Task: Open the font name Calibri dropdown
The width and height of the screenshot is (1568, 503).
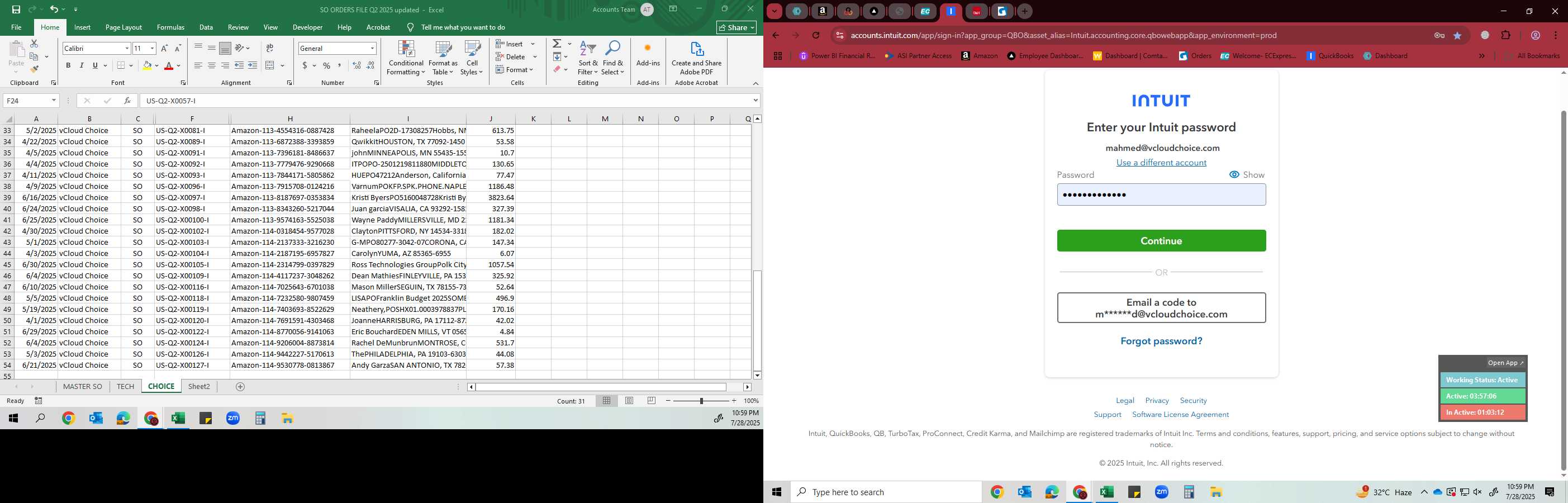Action: [127, 48]
